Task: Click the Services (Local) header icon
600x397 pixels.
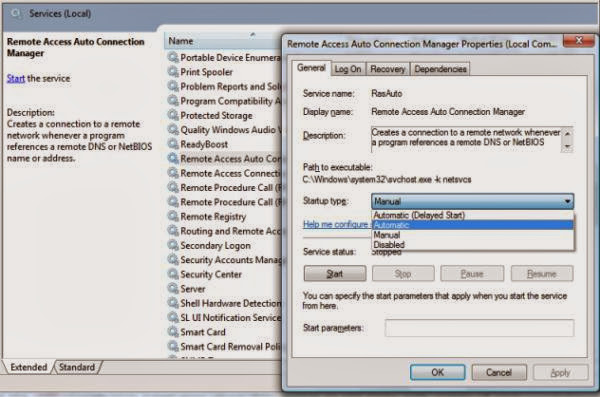Action: click(x=16, y=14)
